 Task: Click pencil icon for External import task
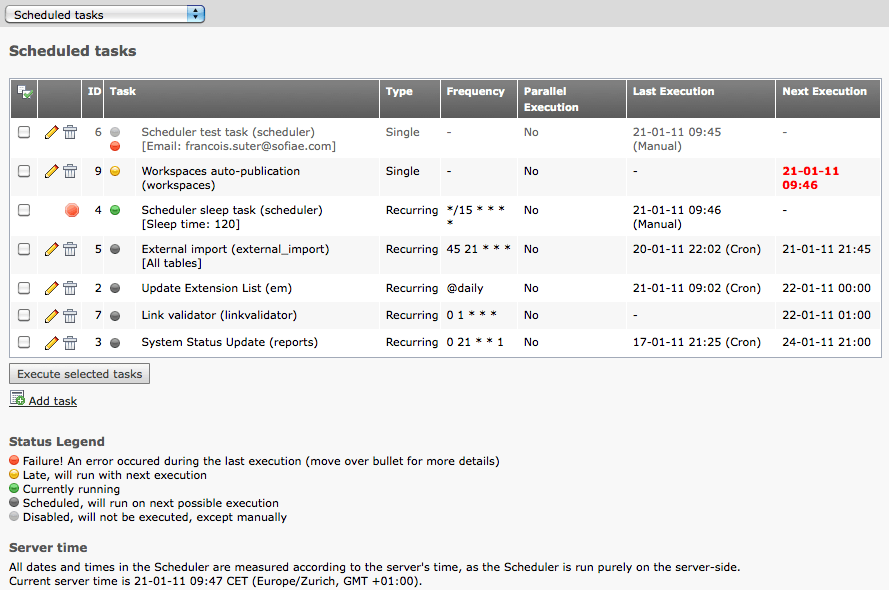click(52, 249)
